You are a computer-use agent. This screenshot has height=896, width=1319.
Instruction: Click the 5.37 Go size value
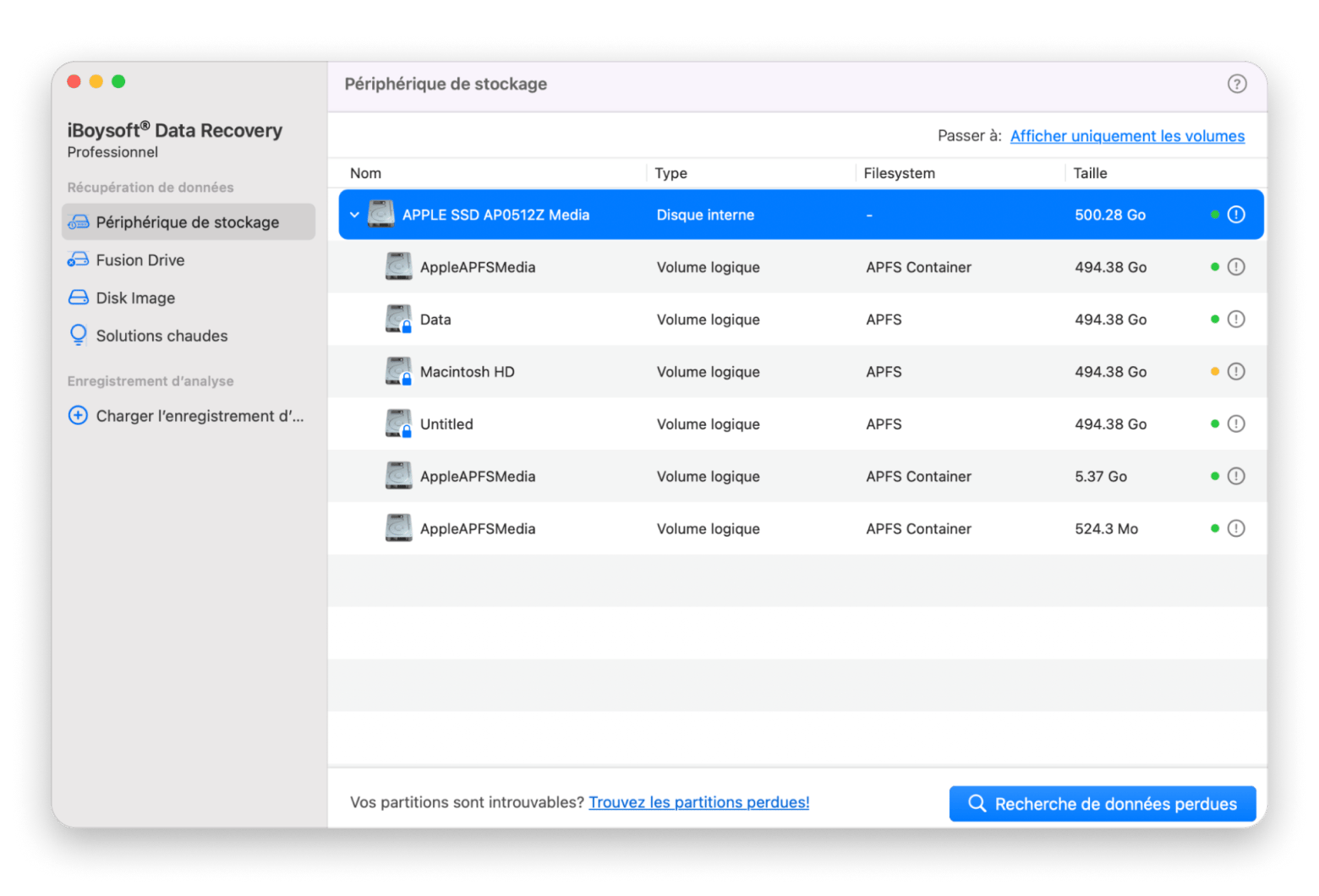[1101, 477]
